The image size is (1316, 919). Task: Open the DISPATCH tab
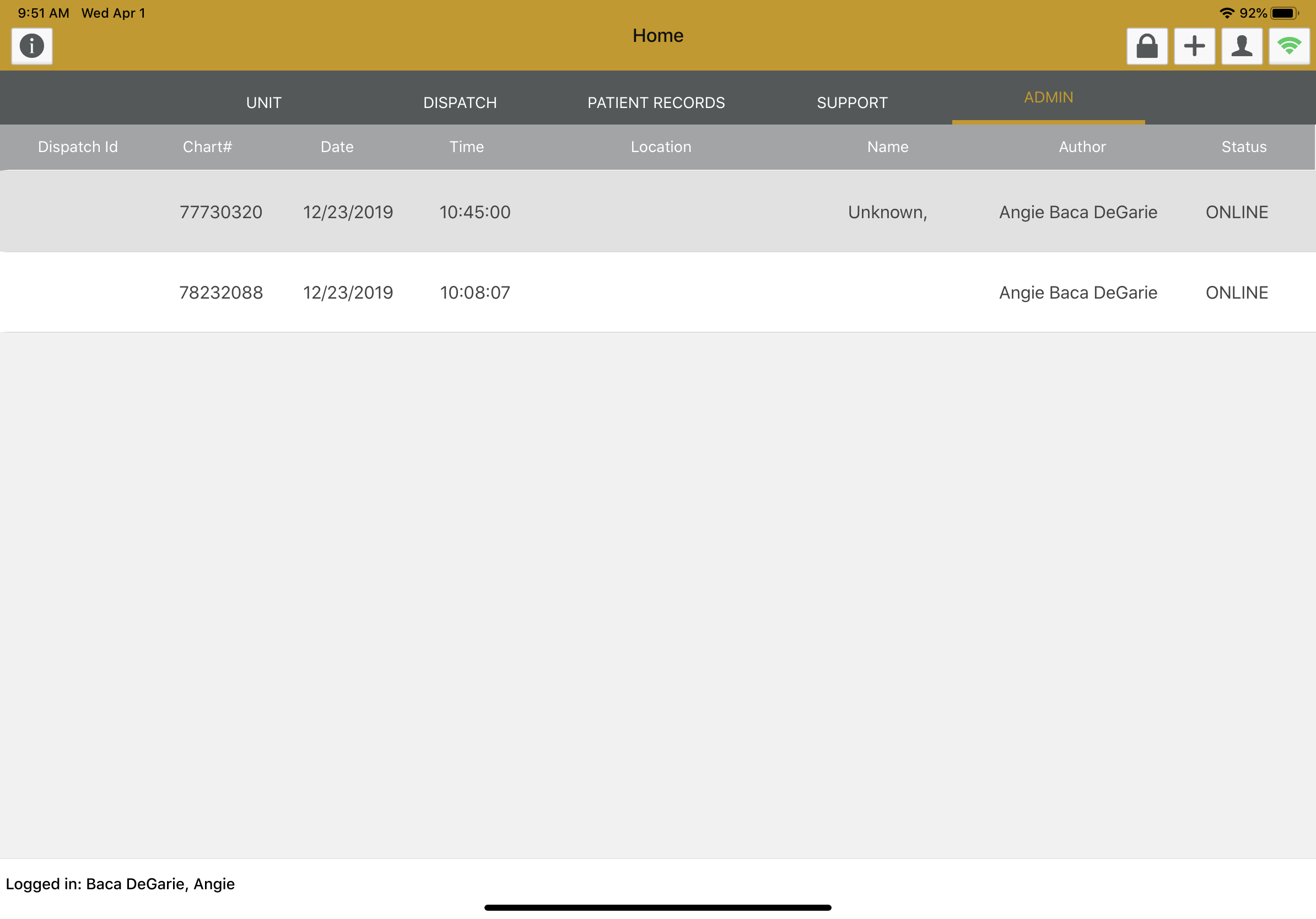click(x=460, y=102)
